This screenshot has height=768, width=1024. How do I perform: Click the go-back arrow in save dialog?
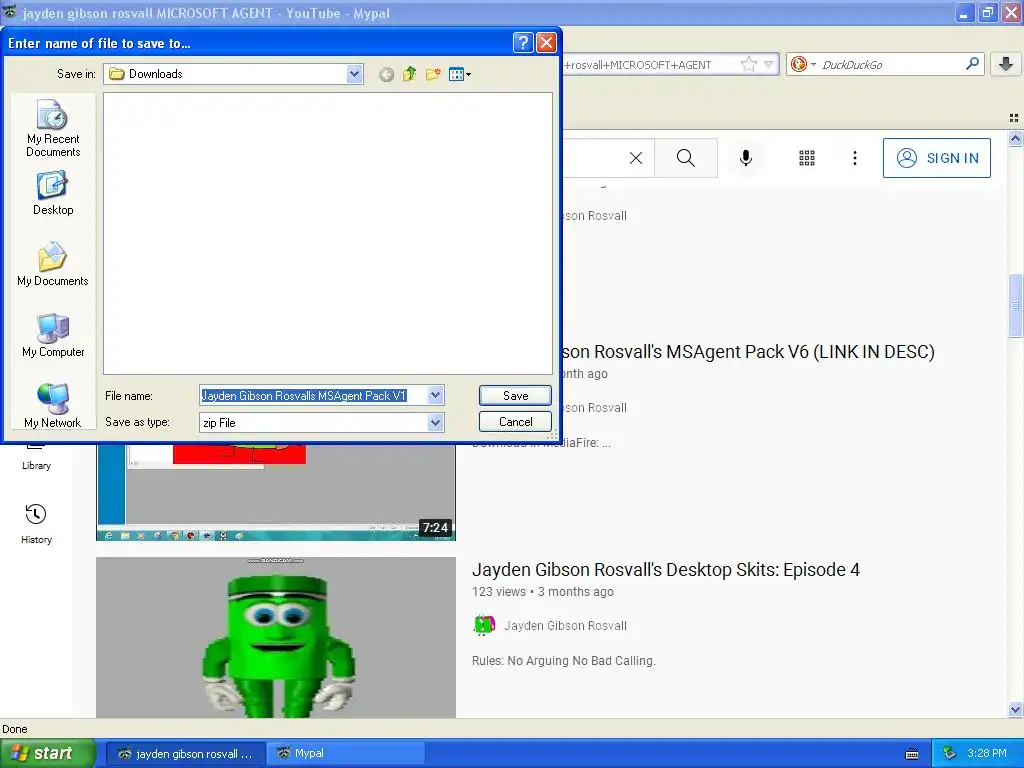[x=387, y=74]
